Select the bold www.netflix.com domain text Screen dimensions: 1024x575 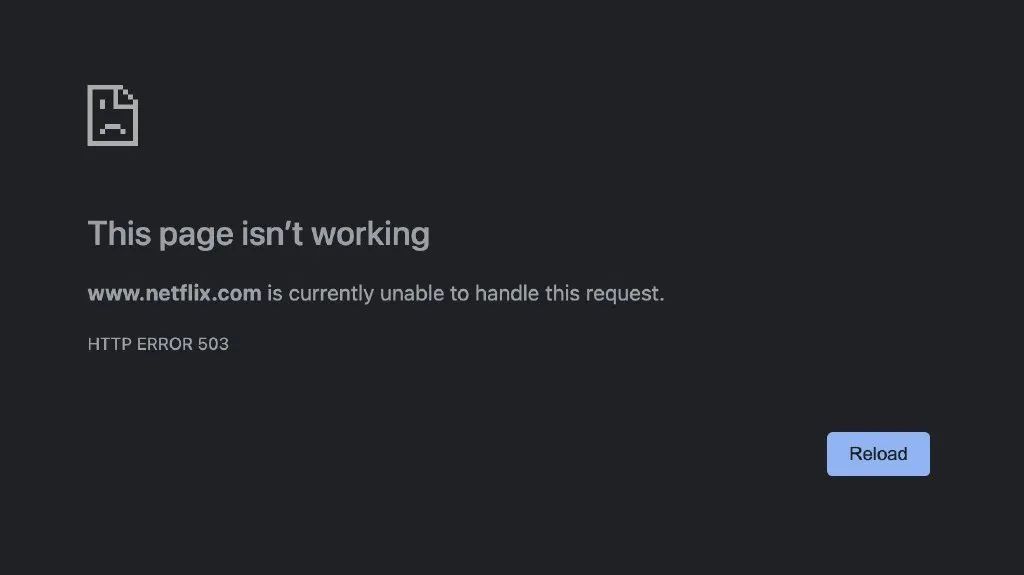(174, 293)
